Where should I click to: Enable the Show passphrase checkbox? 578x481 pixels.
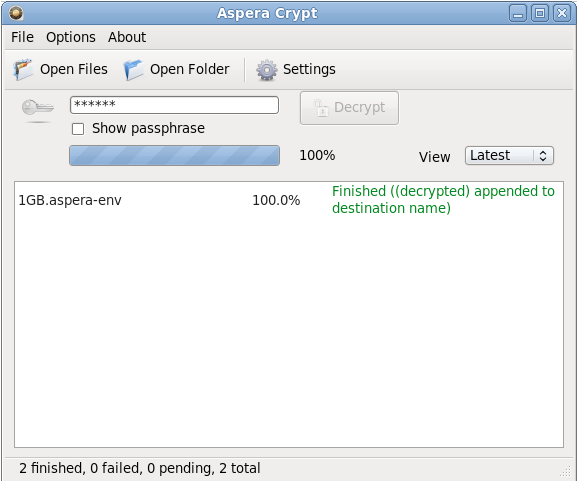tap(78, 129)
